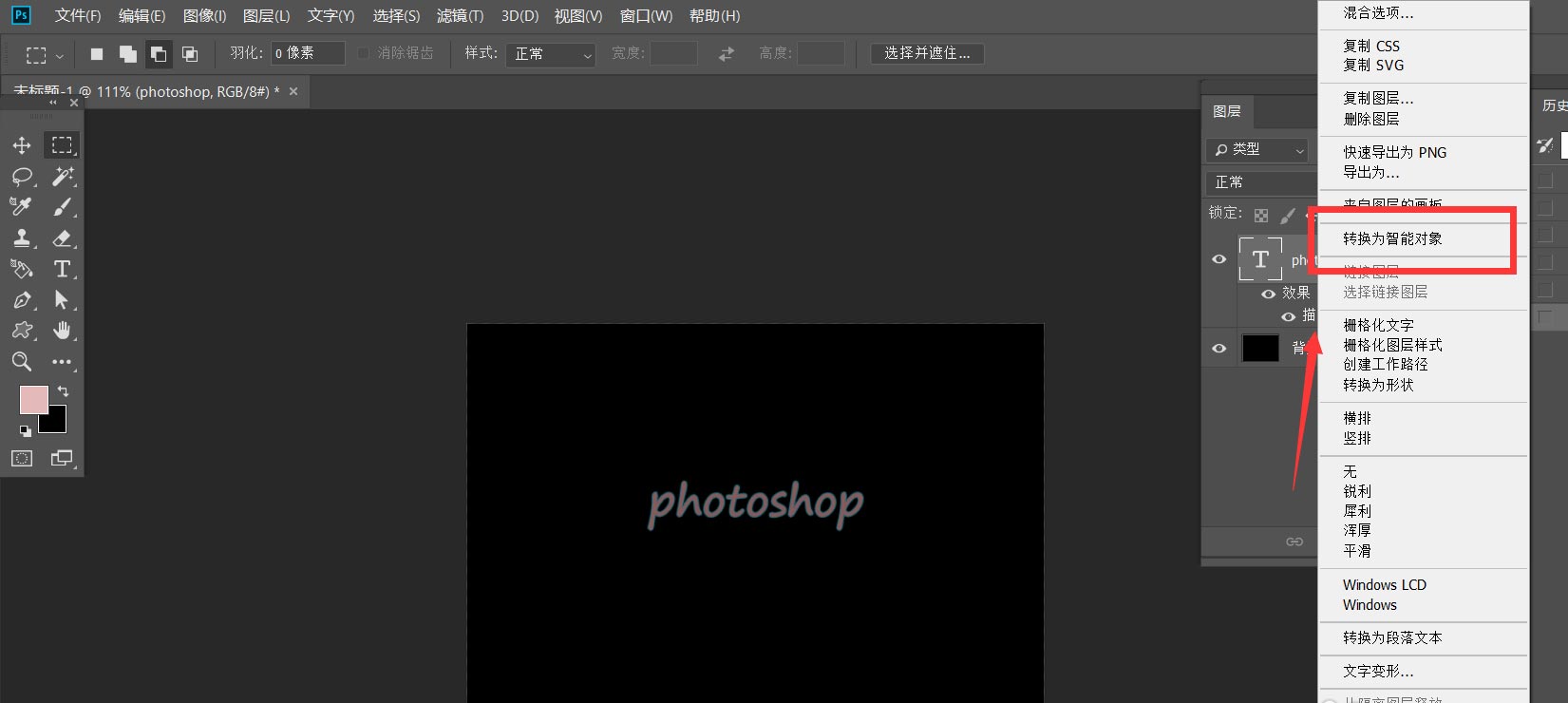
Task: Hide the photoshop text layer
Action: 1219,259
